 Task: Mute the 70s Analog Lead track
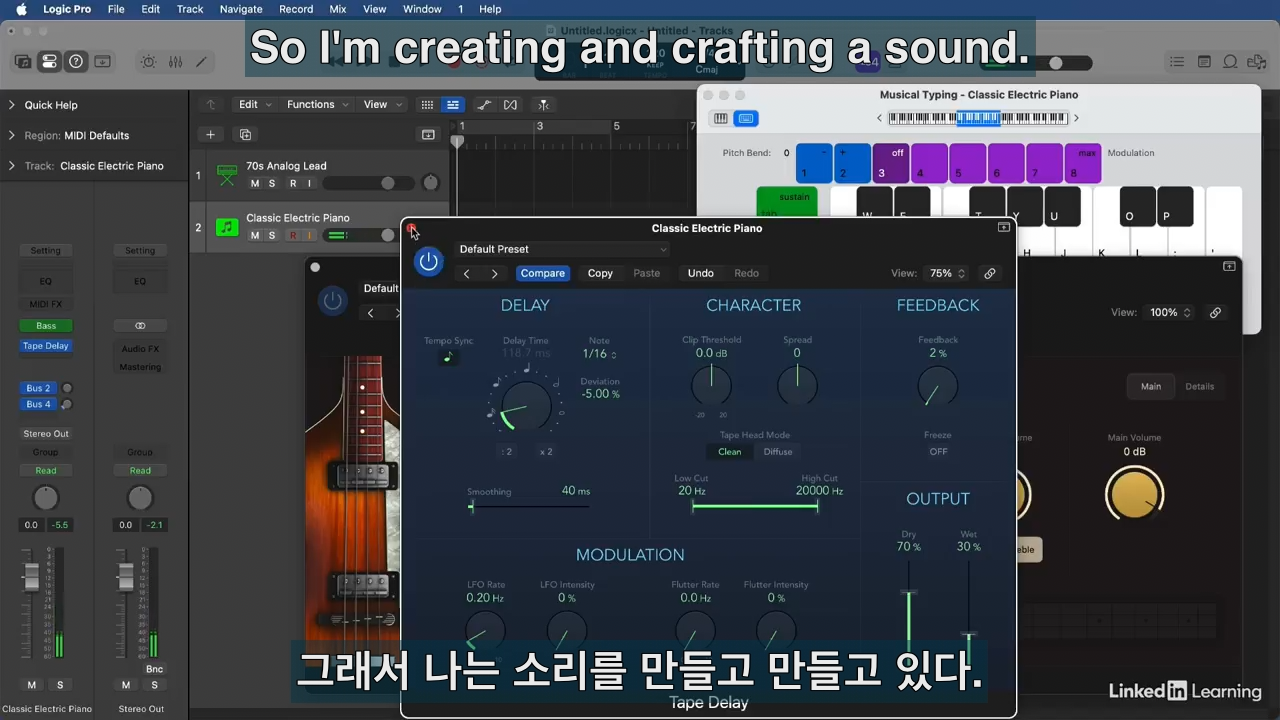coord(255,183)
